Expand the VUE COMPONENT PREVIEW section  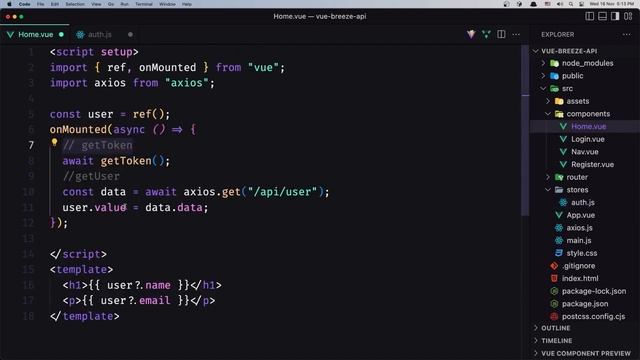[x=586, y=353]
